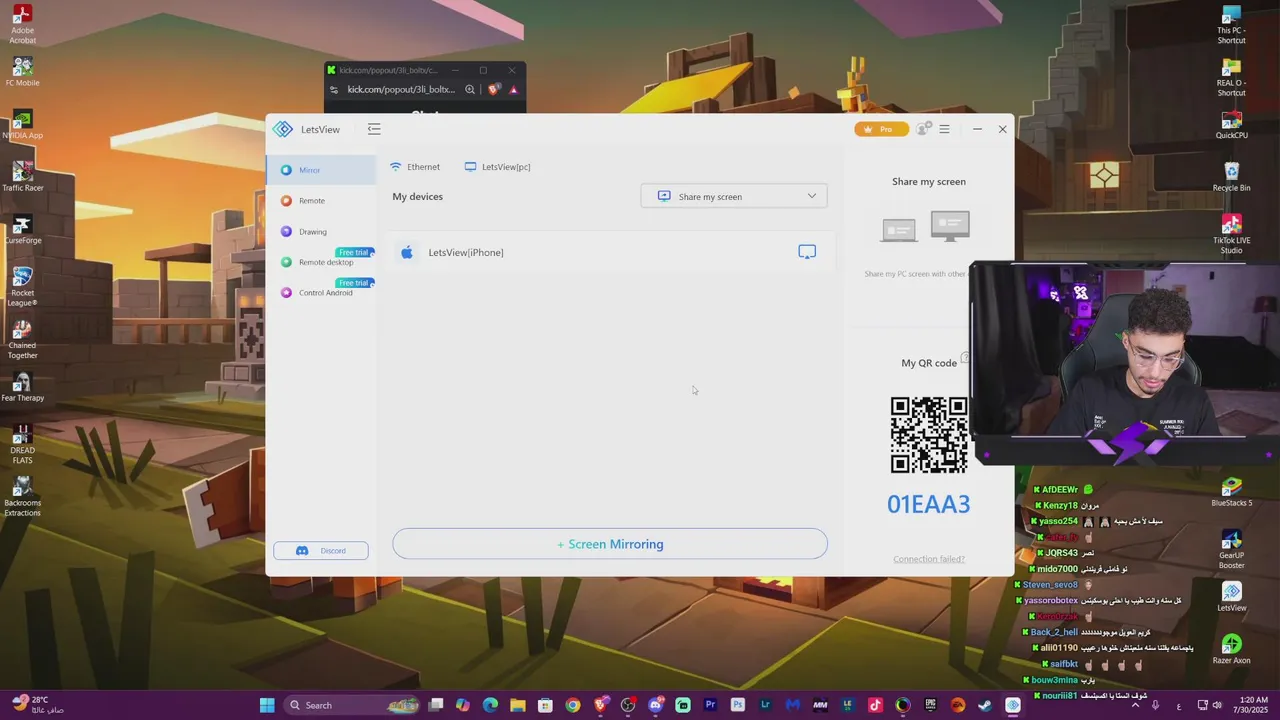Open the account profile icon
The width and height of the screenshot is (1280, 720).
[x=923, y=129]
